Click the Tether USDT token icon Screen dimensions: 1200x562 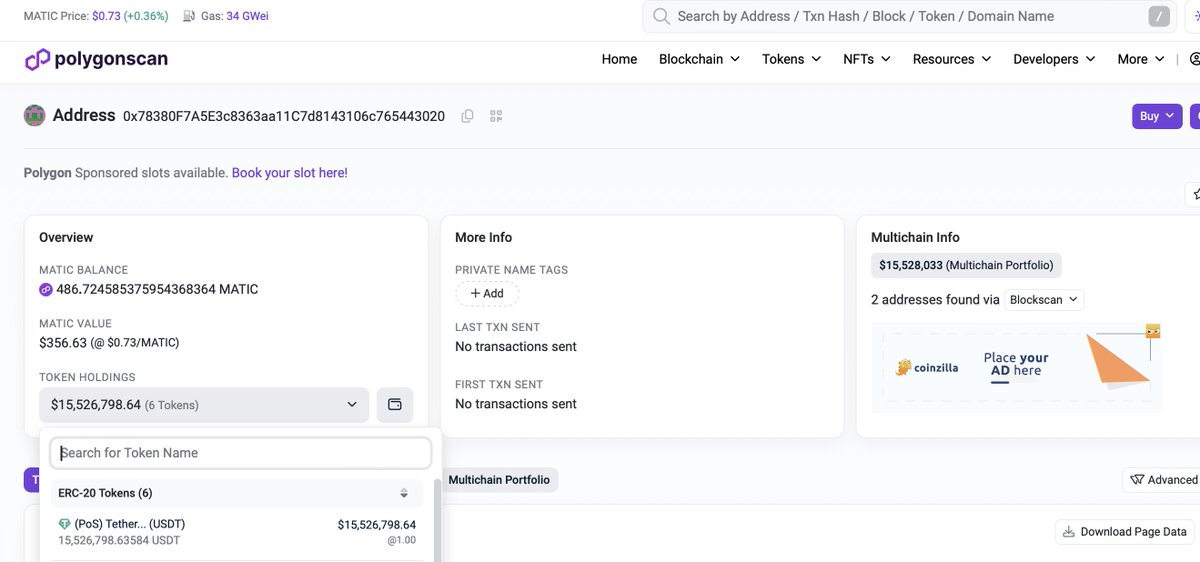(x=65, y=524)
